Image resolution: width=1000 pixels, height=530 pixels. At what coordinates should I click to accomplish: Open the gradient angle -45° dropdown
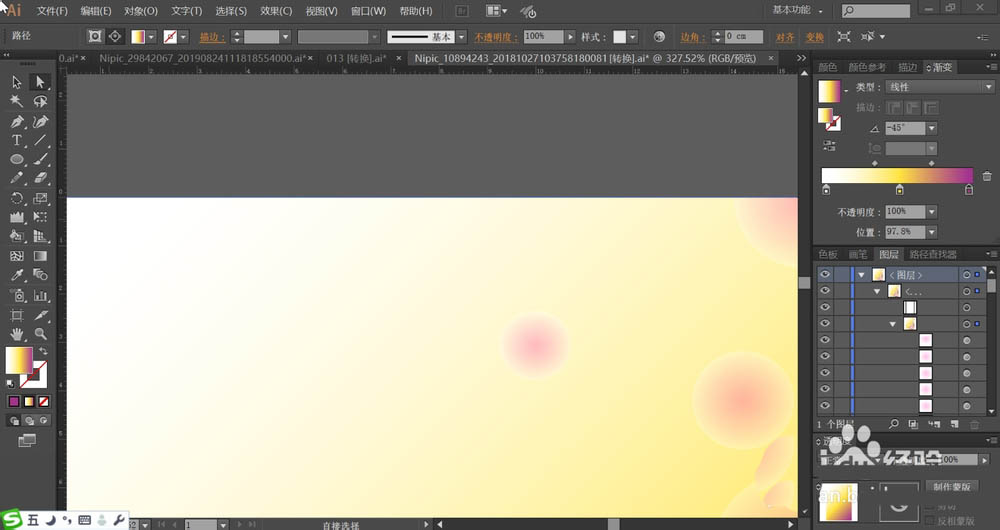tap(932, 128)
